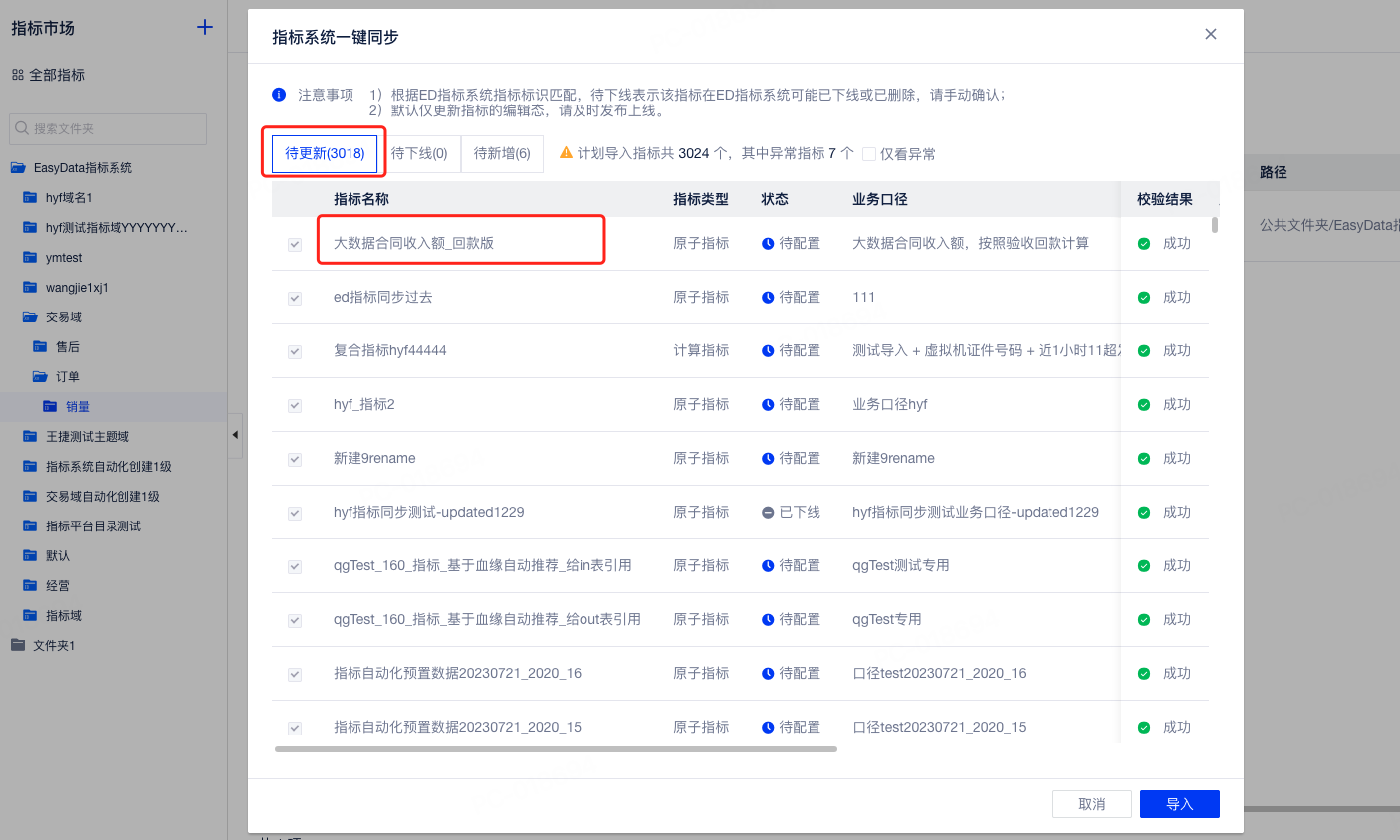Click the green success icon in the ed指标同步过去 row

click(x=1144, y=297)
